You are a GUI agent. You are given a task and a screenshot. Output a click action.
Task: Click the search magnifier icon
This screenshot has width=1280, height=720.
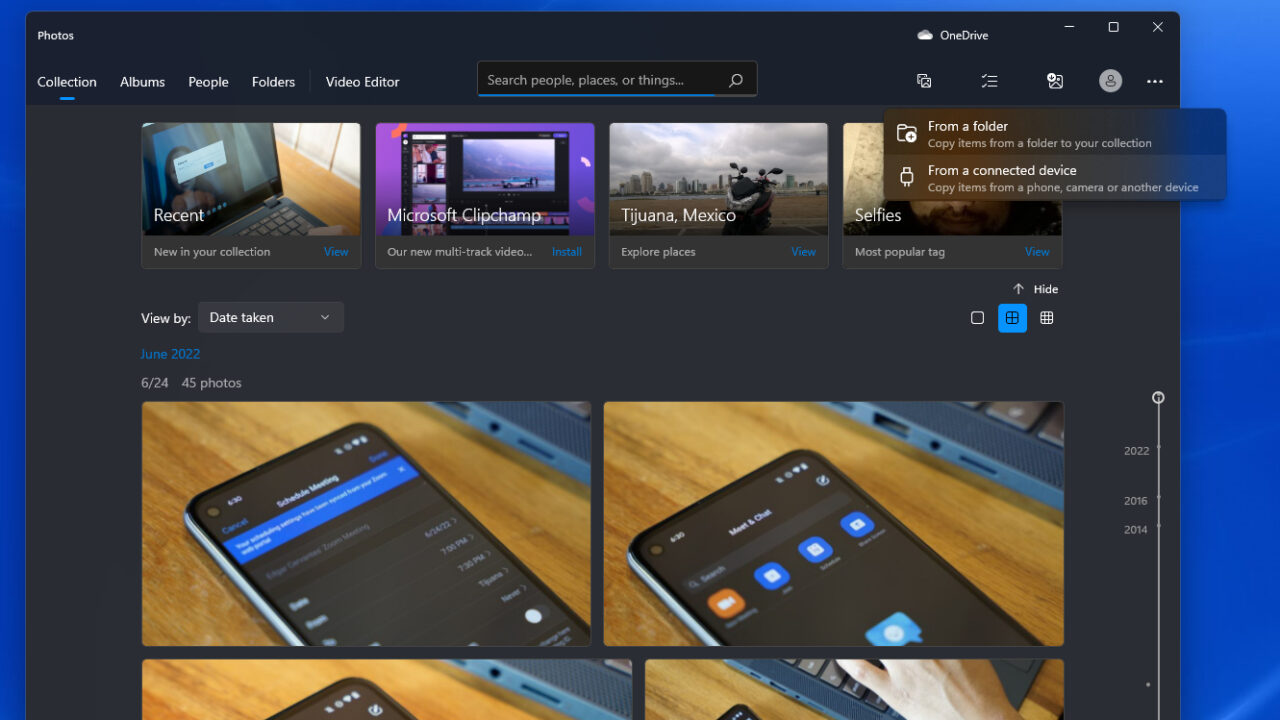click(x=735, y=79)
